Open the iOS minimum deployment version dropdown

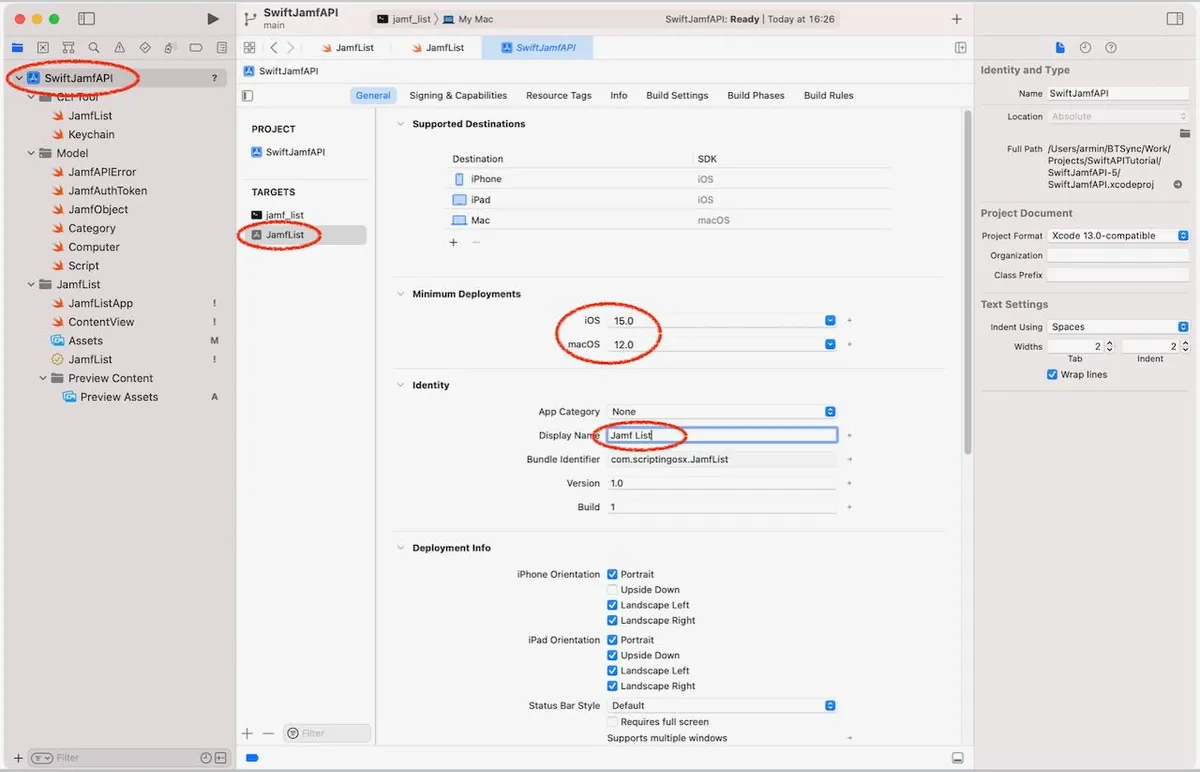(831, 322)
